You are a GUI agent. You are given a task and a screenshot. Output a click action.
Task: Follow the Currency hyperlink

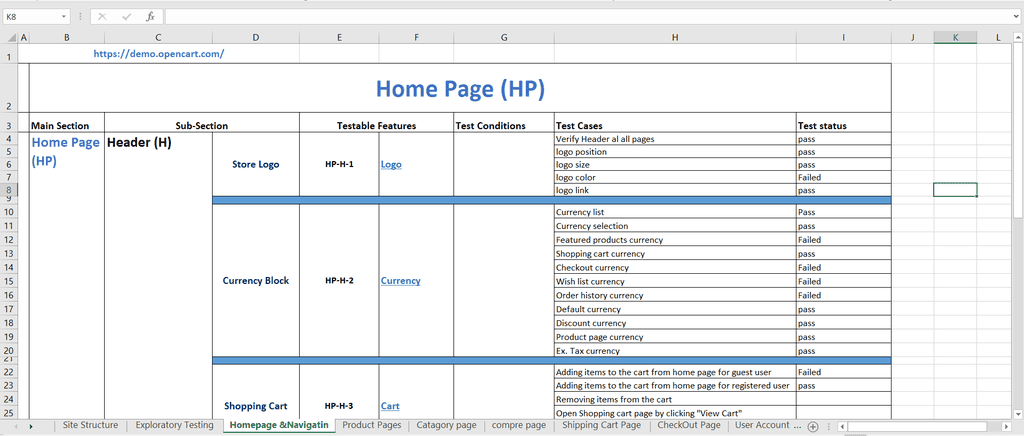(x=400, y=281)
